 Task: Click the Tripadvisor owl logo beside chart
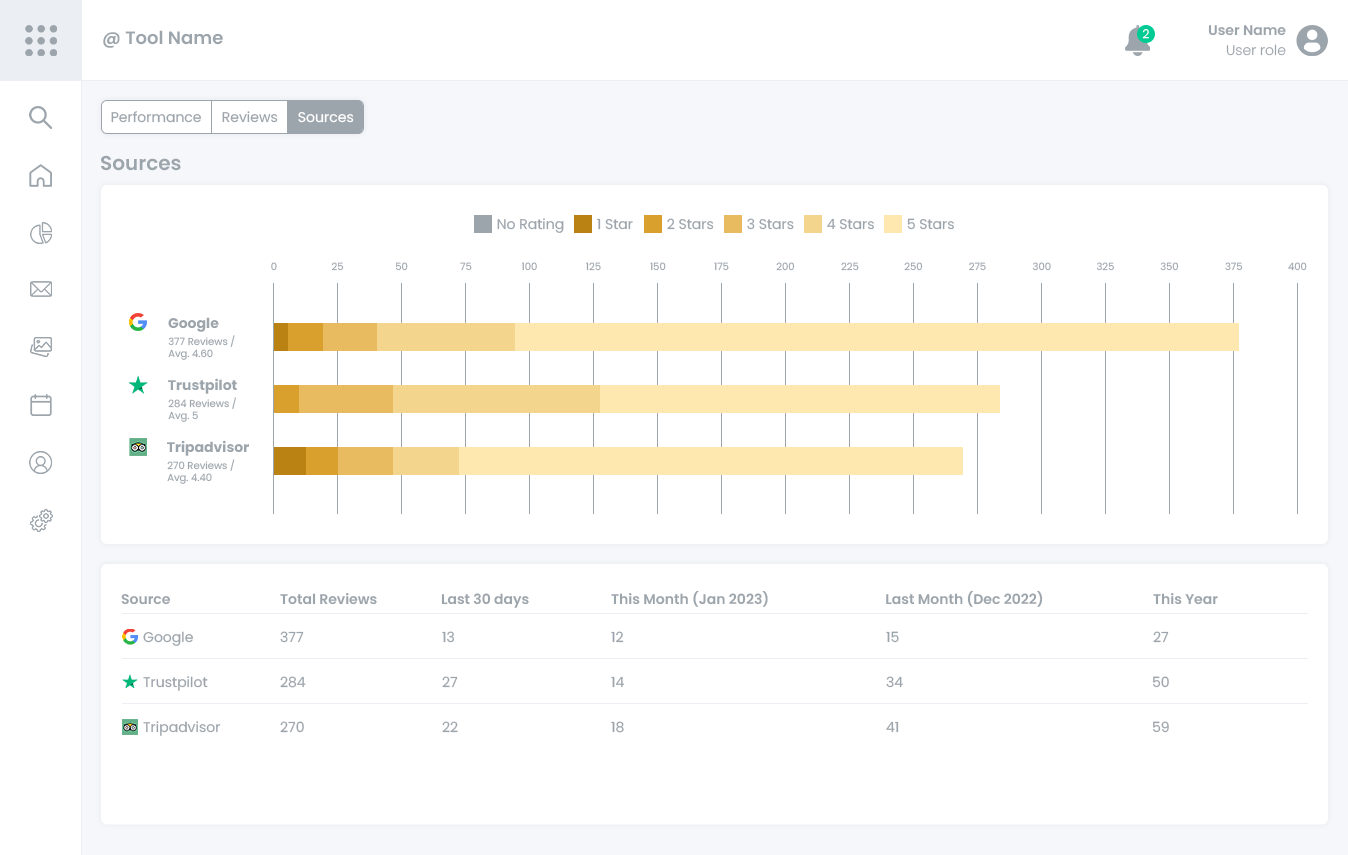pos(138,447)
